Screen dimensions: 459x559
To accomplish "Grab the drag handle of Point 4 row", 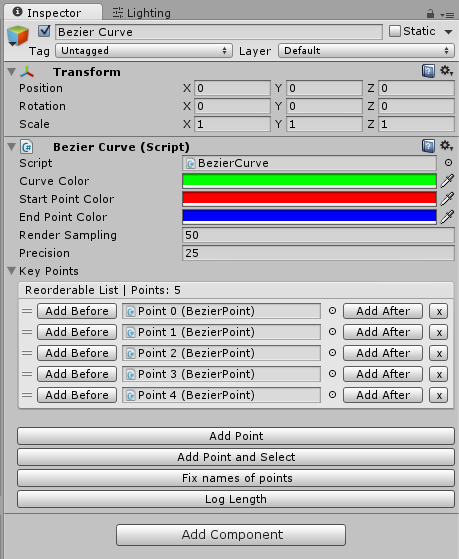I will (x=27, y=395).
